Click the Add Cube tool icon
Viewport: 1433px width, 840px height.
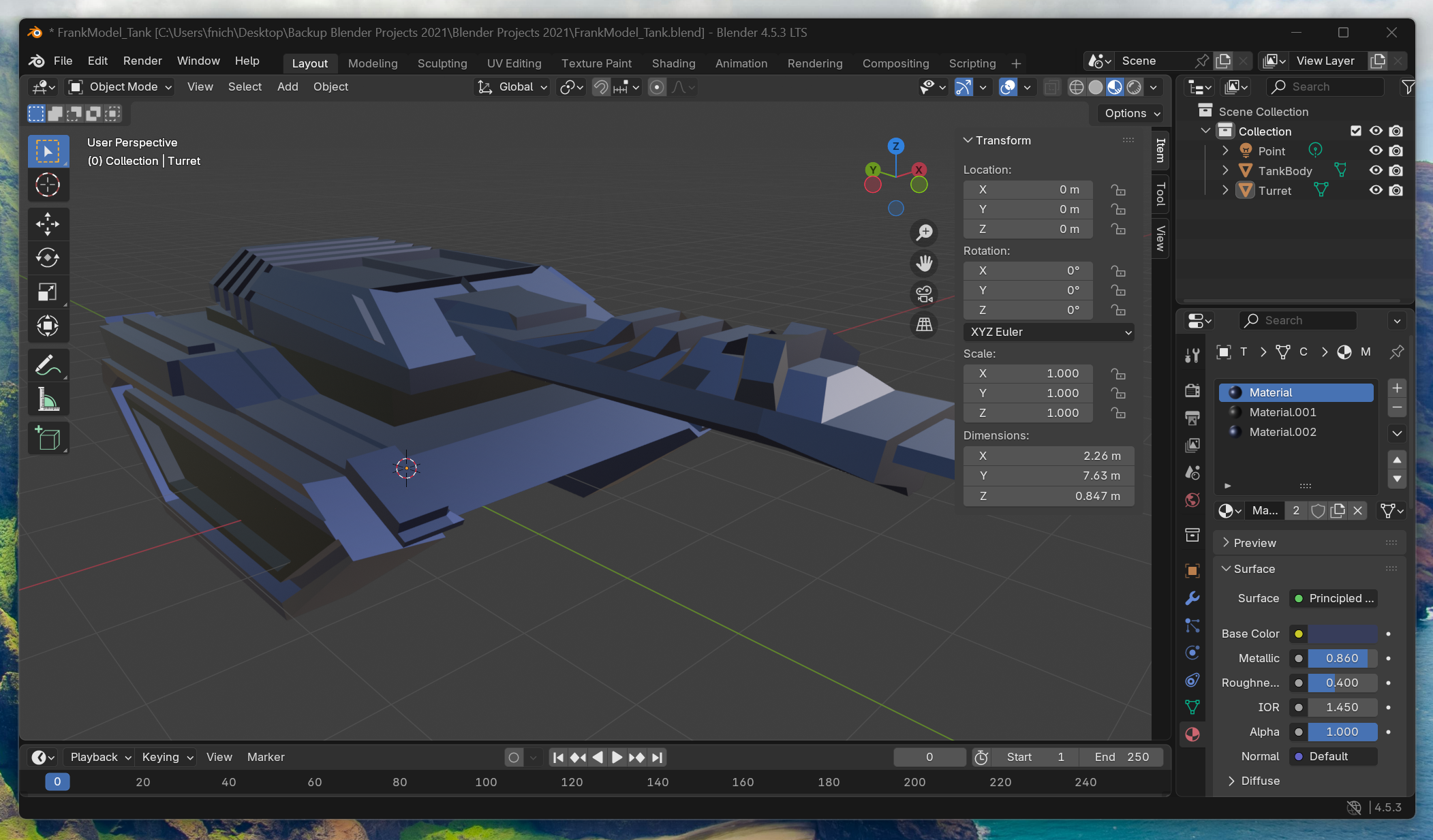[x=48, y=439]
